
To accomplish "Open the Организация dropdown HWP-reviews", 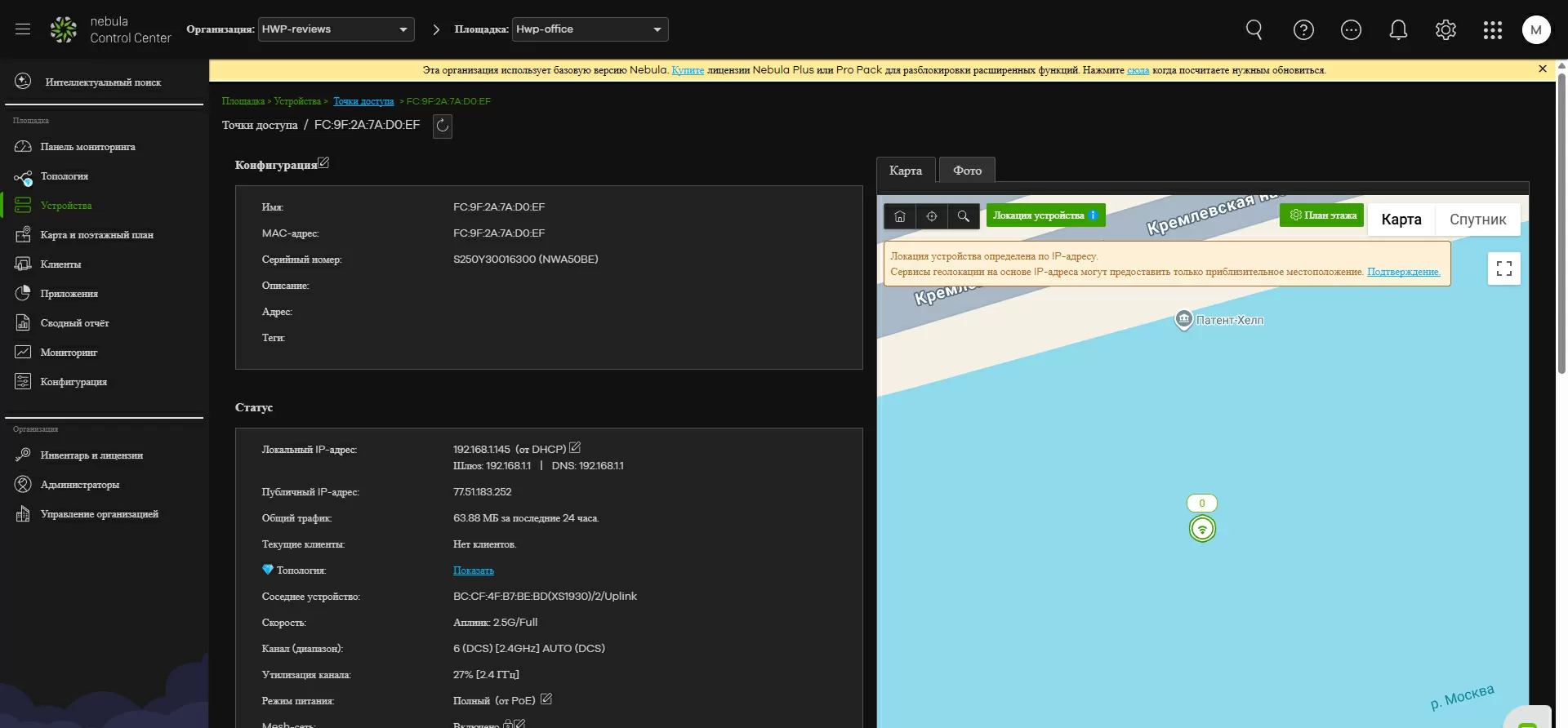I will [x=336, y=29].
